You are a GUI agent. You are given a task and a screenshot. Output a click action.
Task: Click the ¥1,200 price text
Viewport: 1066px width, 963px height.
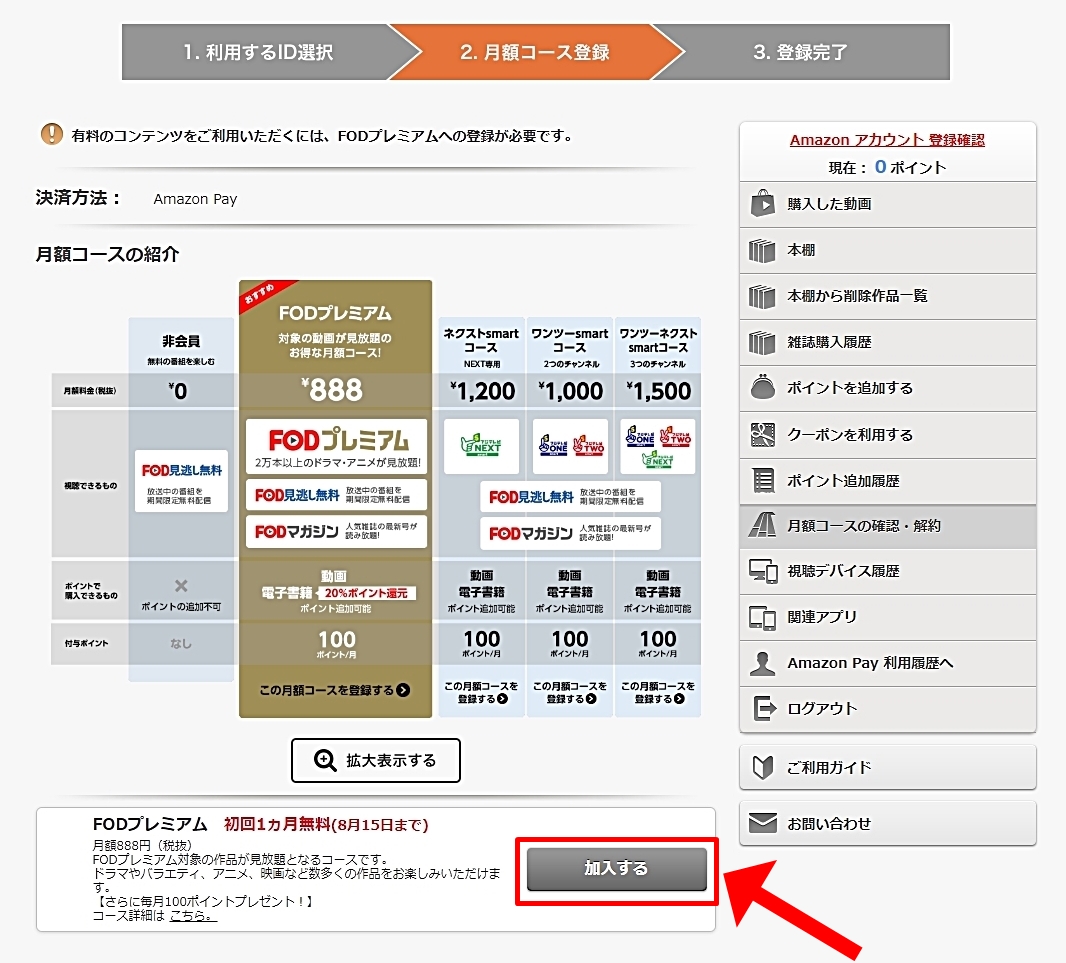[x=483, y=391]
